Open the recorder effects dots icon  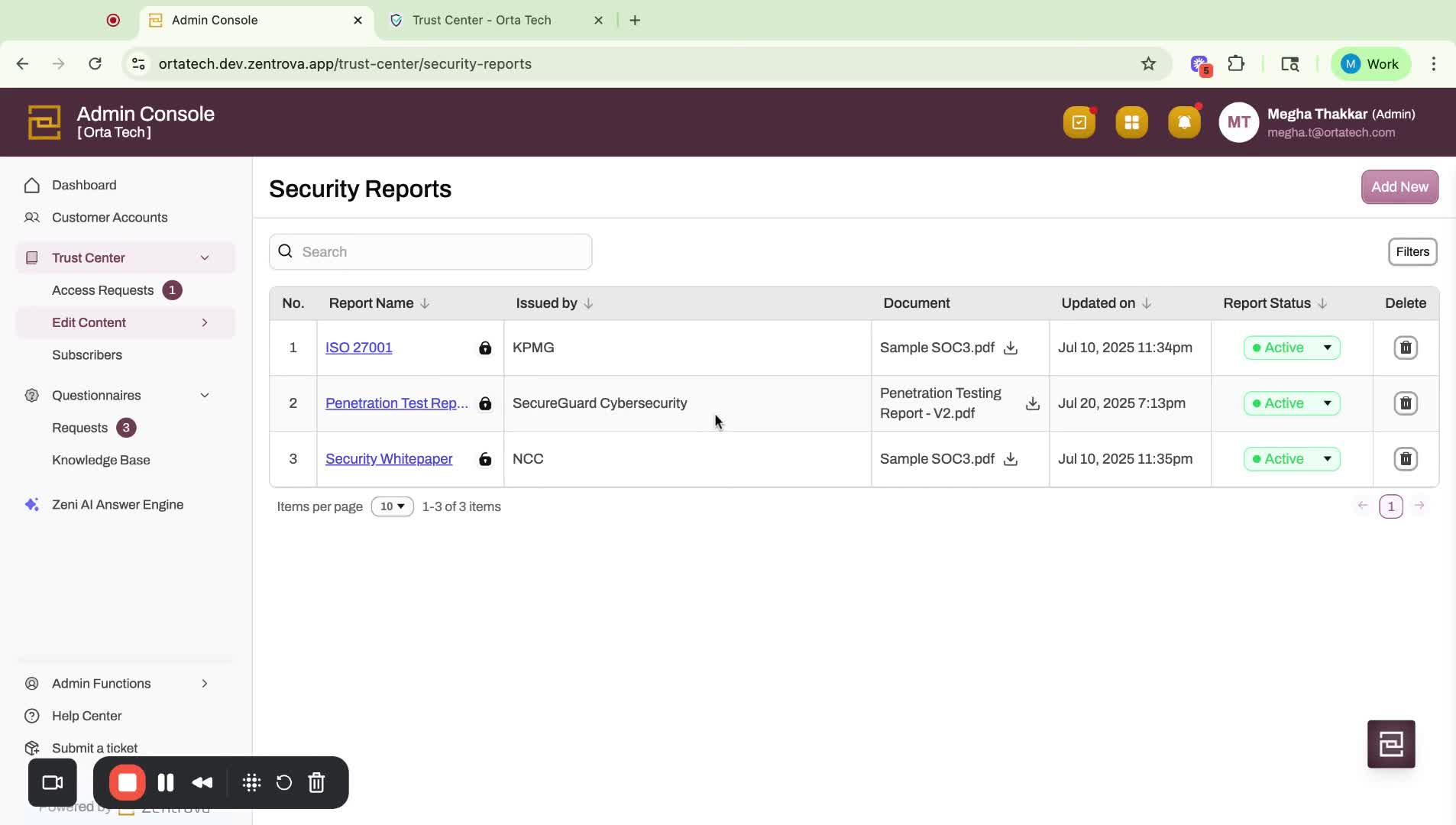point(251,783)
